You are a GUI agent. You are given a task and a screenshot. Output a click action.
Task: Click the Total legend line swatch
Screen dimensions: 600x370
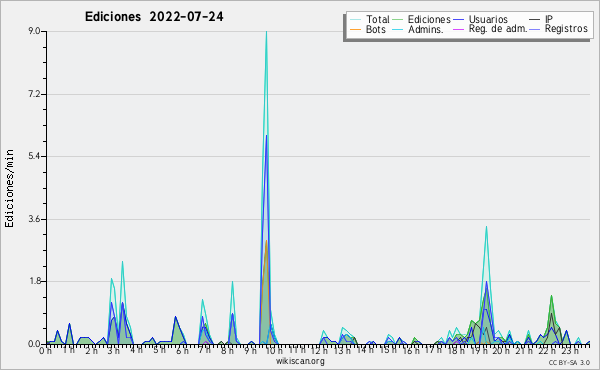click(355, 20)
